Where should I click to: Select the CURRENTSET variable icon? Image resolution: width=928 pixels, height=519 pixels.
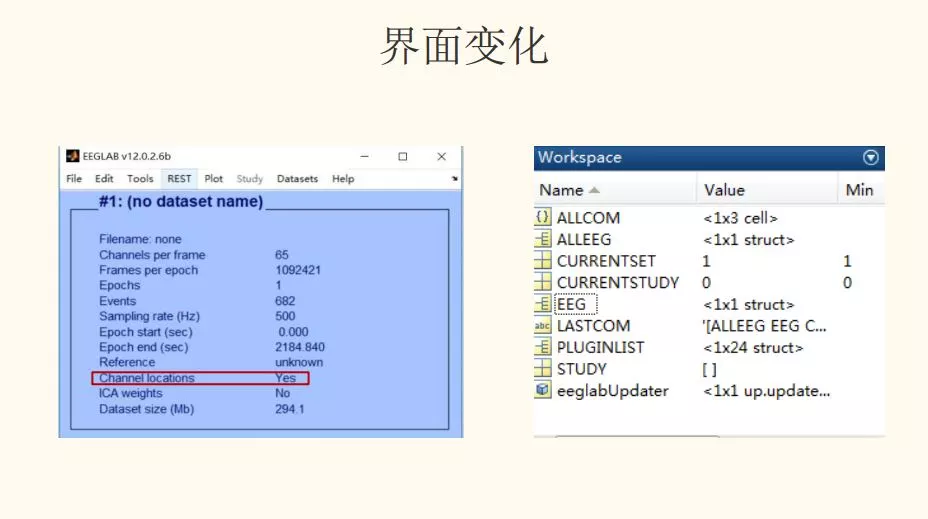click(543, 261)
